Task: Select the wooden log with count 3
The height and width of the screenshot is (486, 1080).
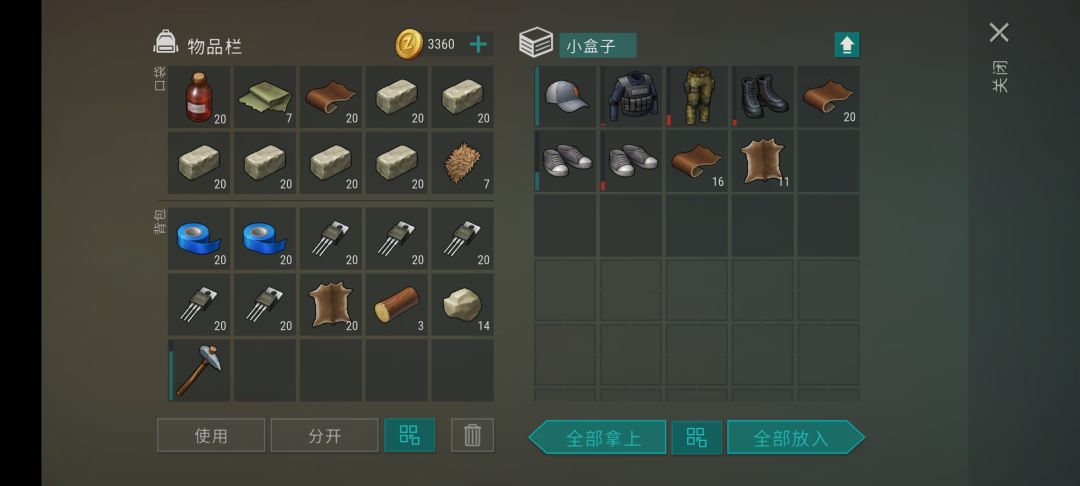Action: [396, 304]
